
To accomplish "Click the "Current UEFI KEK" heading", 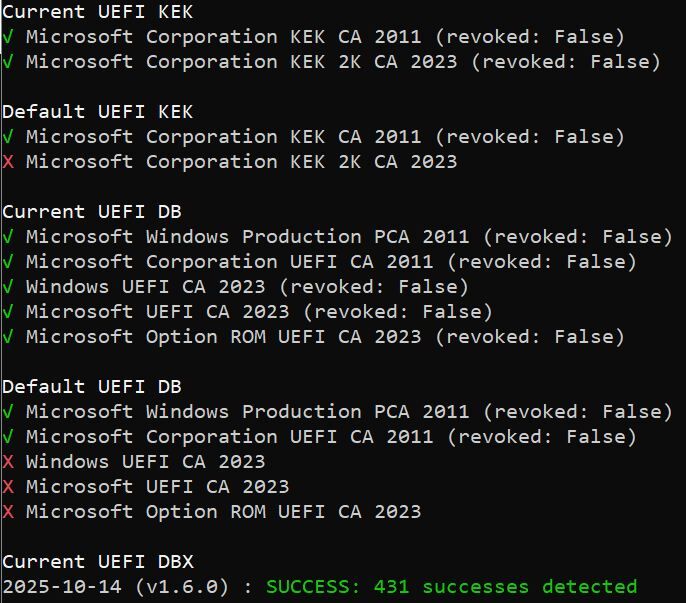I will pos(98,12).
